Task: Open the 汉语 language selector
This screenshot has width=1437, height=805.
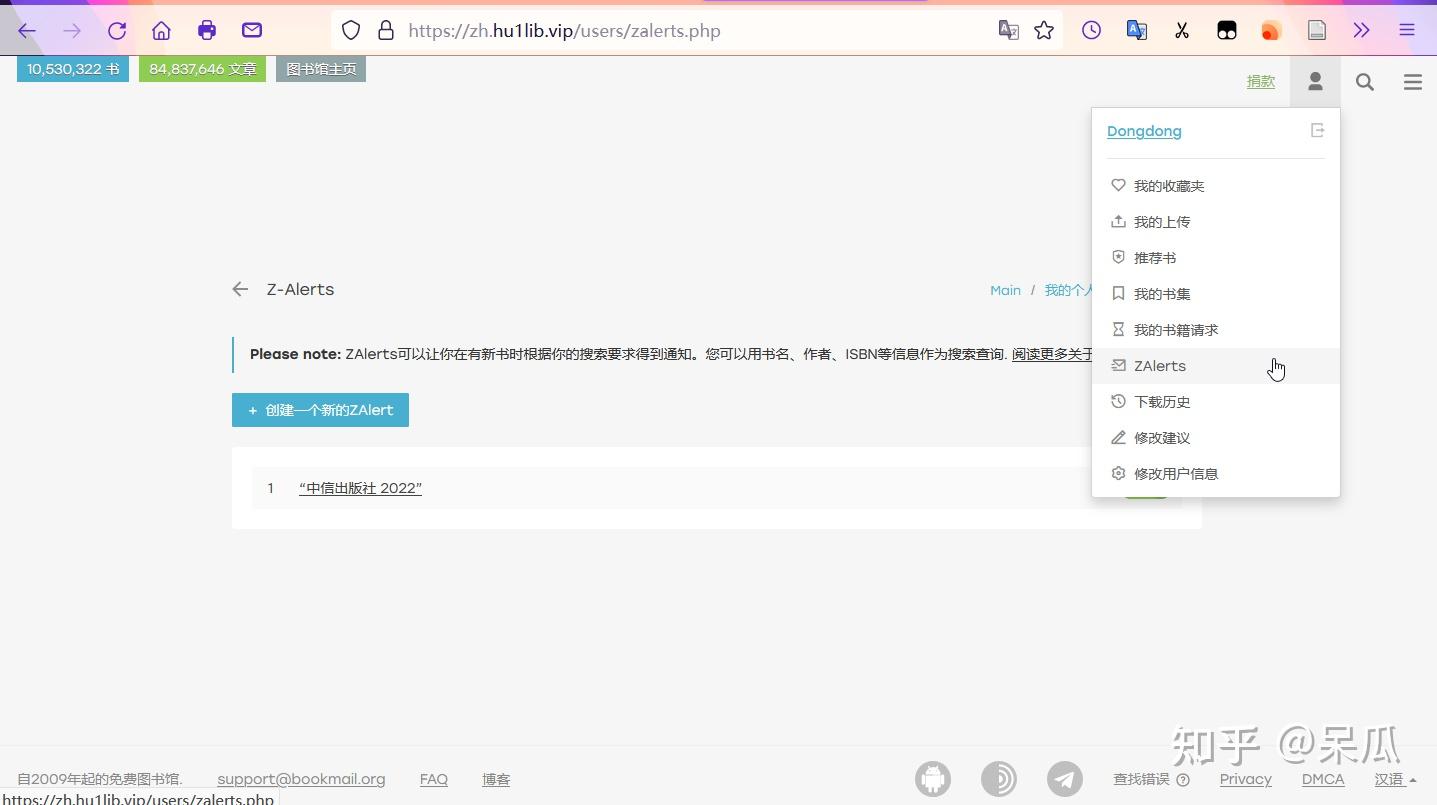Action: [1389, 779]
